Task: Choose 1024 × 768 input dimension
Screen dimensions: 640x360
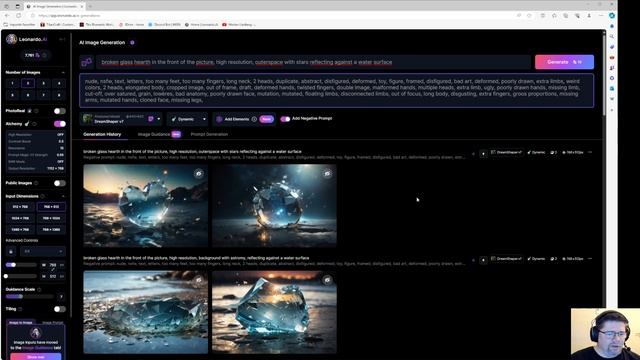Action: 20,218
